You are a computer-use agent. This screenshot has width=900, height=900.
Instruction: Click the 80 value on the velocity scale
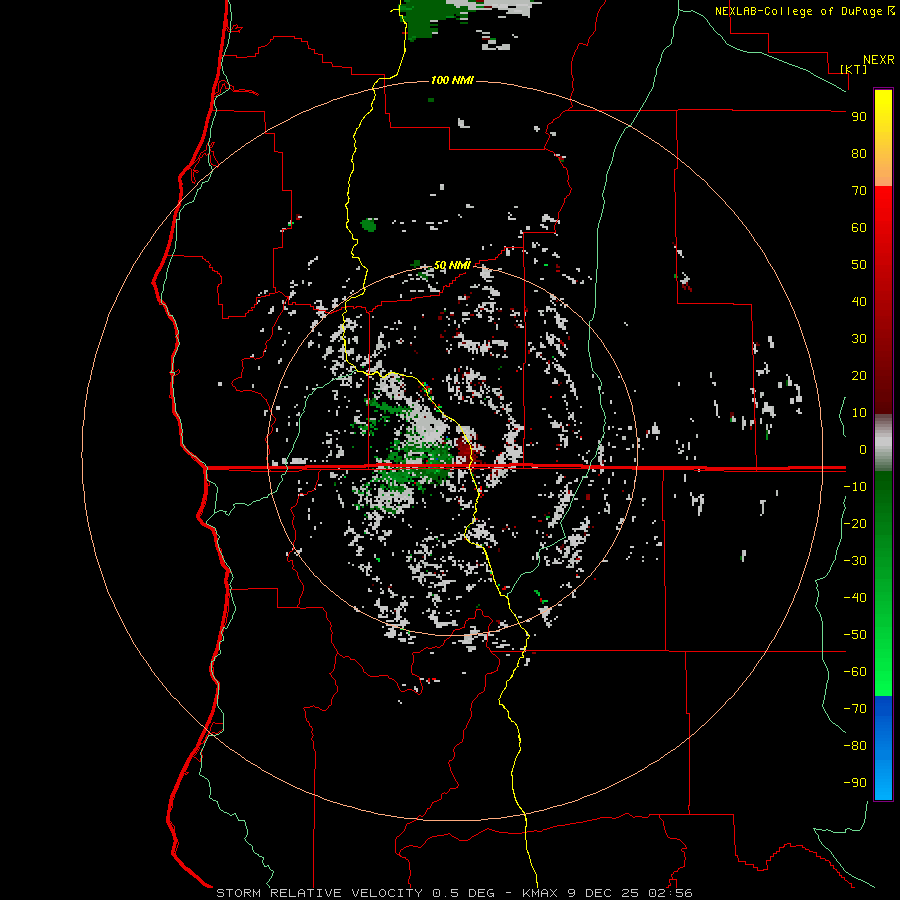click(859, 153)
